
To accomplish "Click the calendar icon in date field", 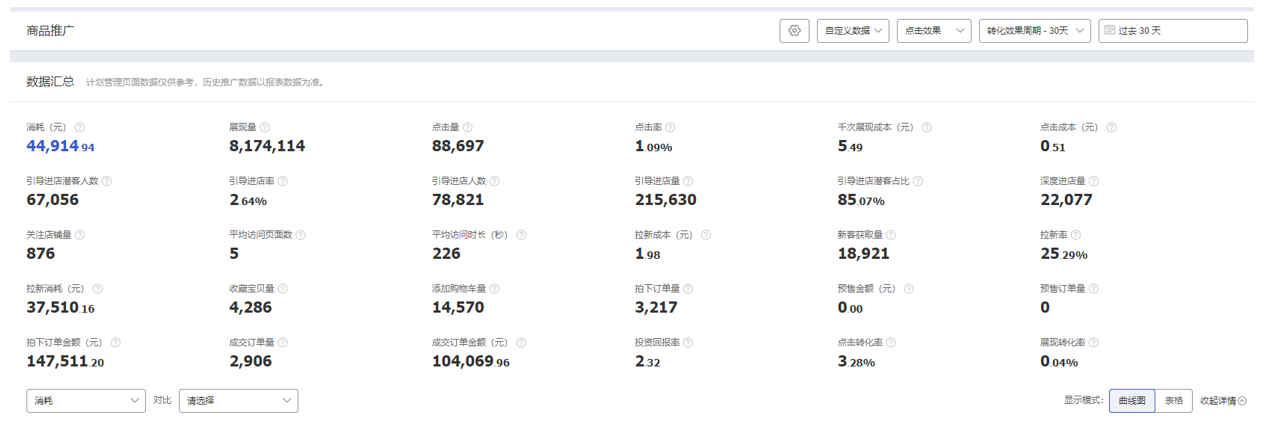I will [1109, 31].
